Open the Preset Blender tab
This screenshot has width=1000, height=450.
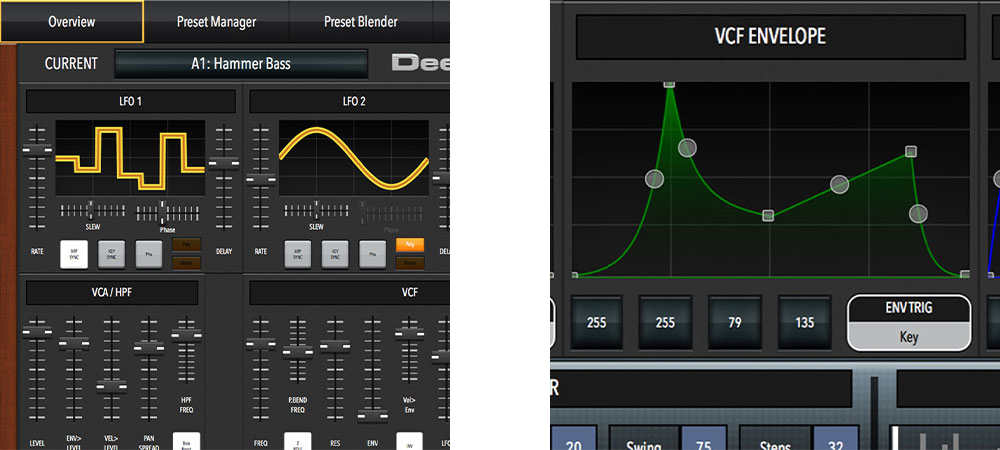point(360,21)
